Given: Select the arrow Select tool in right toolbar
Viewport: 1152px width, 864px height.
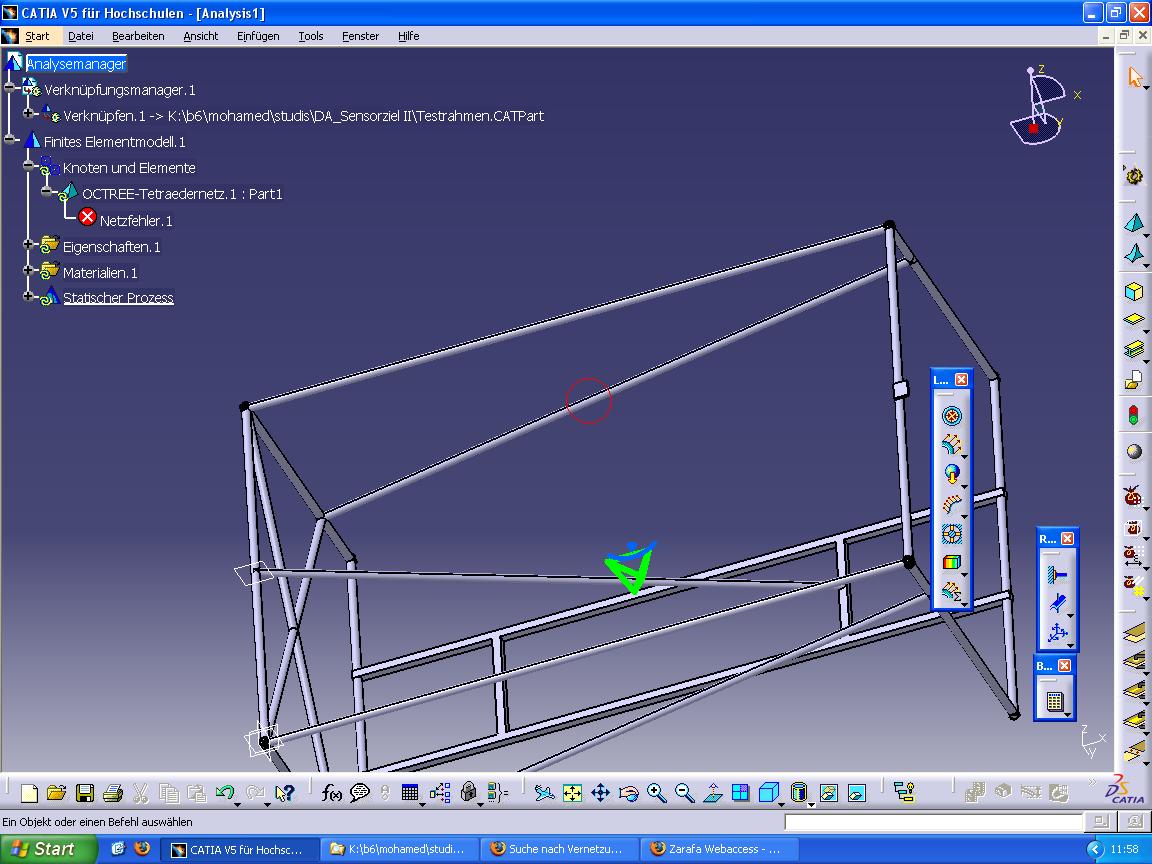Looking at the screenshot, I should [1135, 76].
